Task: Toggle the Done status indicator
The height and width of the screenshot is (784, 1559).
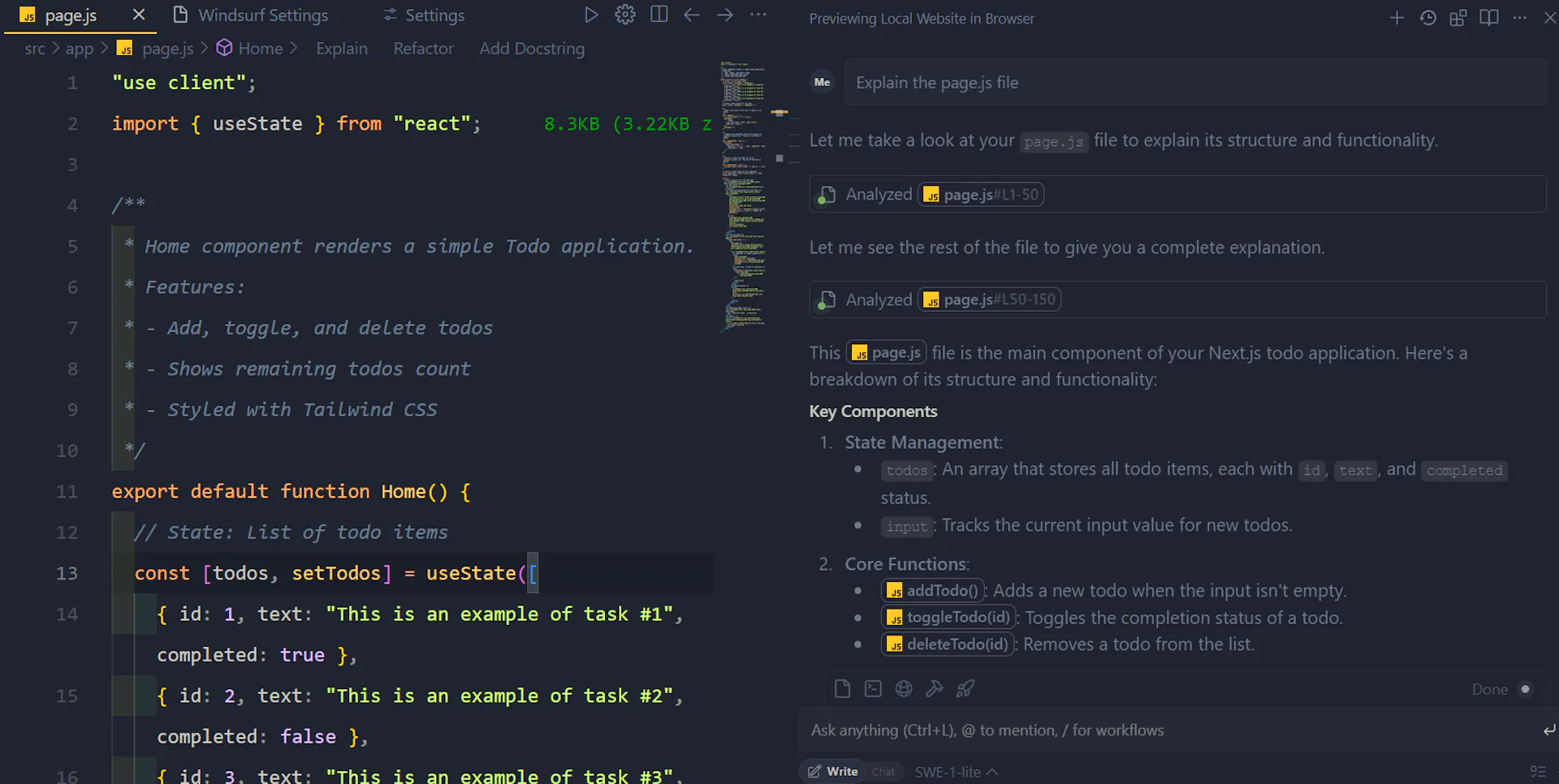Action: click(x=1525, y=689)
